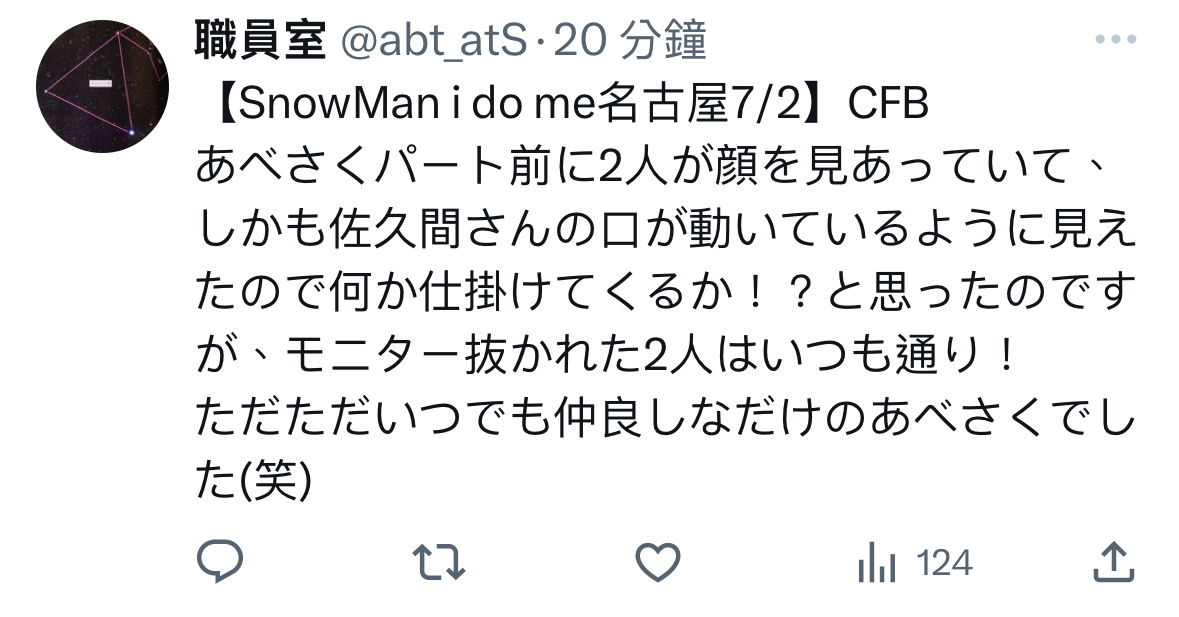The image size is (1179, 617).
Task: Visit the 職員室 display name profile link
Action: click(x=260, y=40)
